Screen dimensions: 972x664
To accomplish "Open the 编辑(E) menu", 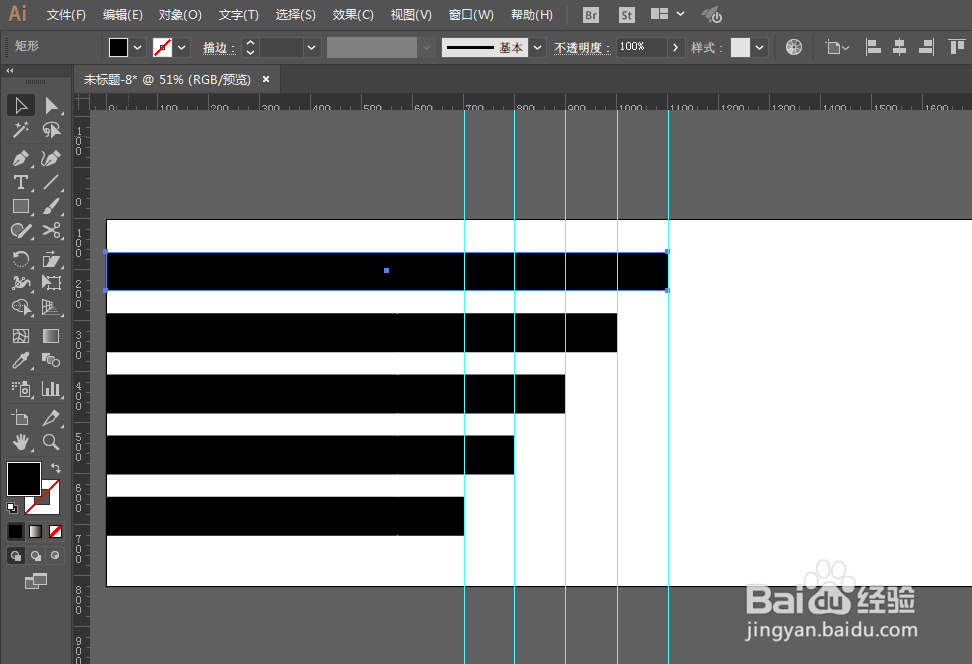I will [x=123, y=15].
